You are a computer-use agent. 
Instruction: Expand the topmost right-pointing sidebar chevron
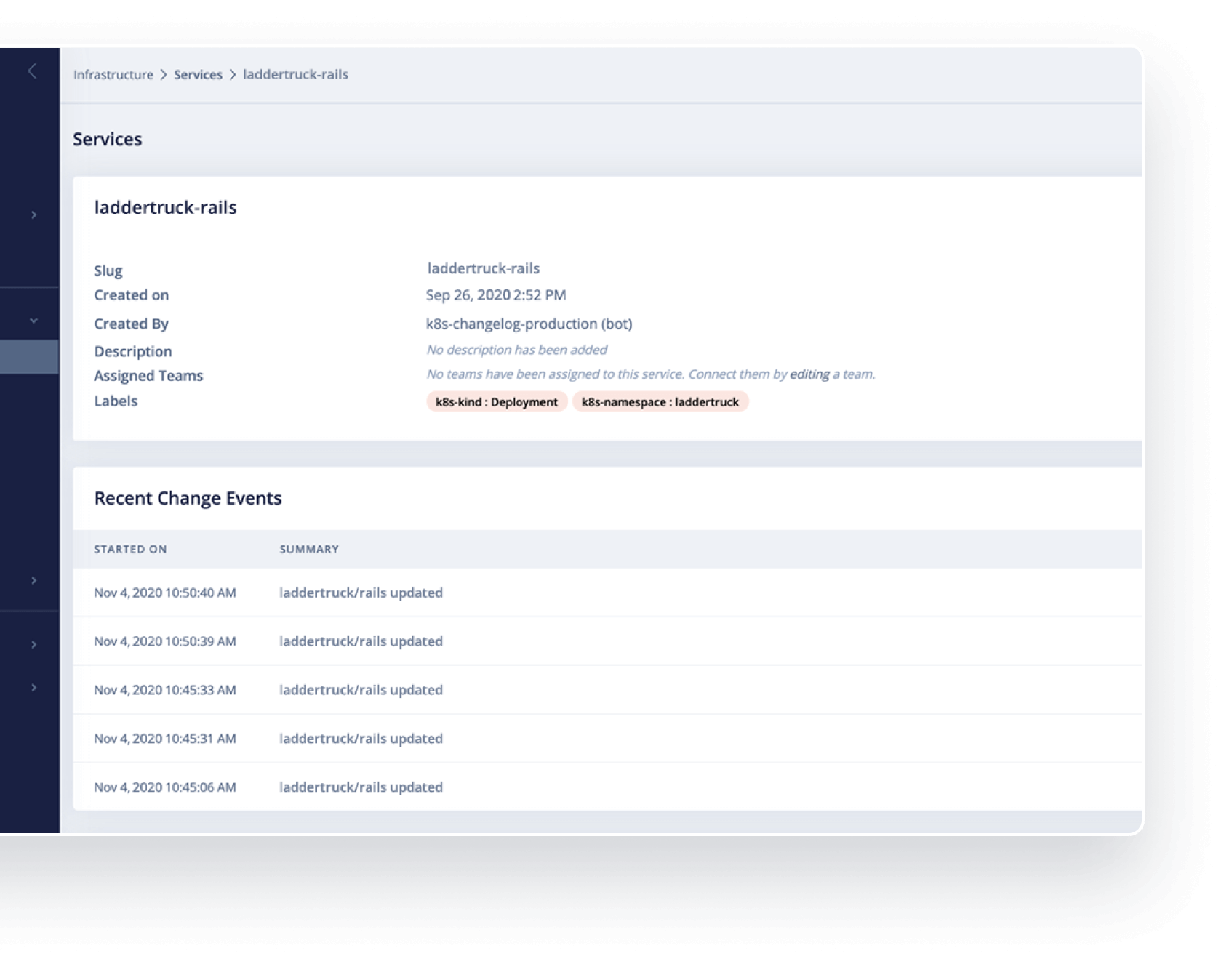click(33, 215)
